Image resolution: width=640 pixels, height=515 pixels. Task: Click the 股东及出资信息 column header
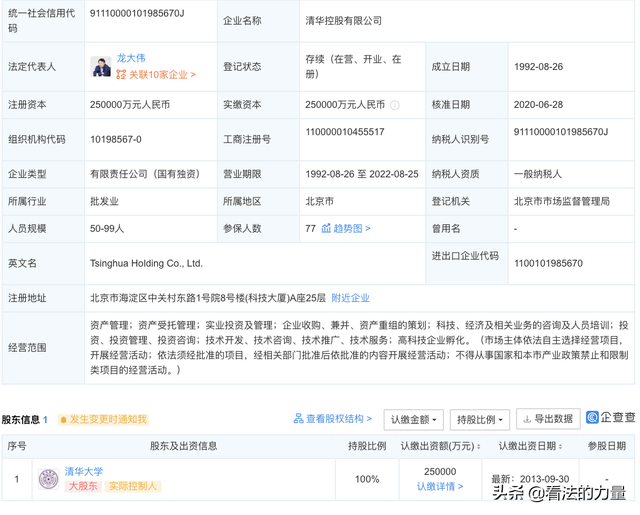point(183,446)
